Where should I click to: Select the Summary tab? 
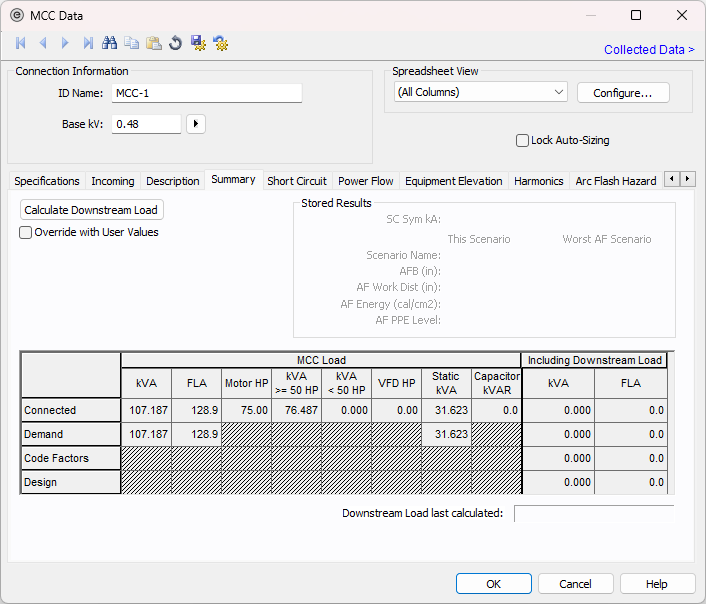[x=233, y=180]
